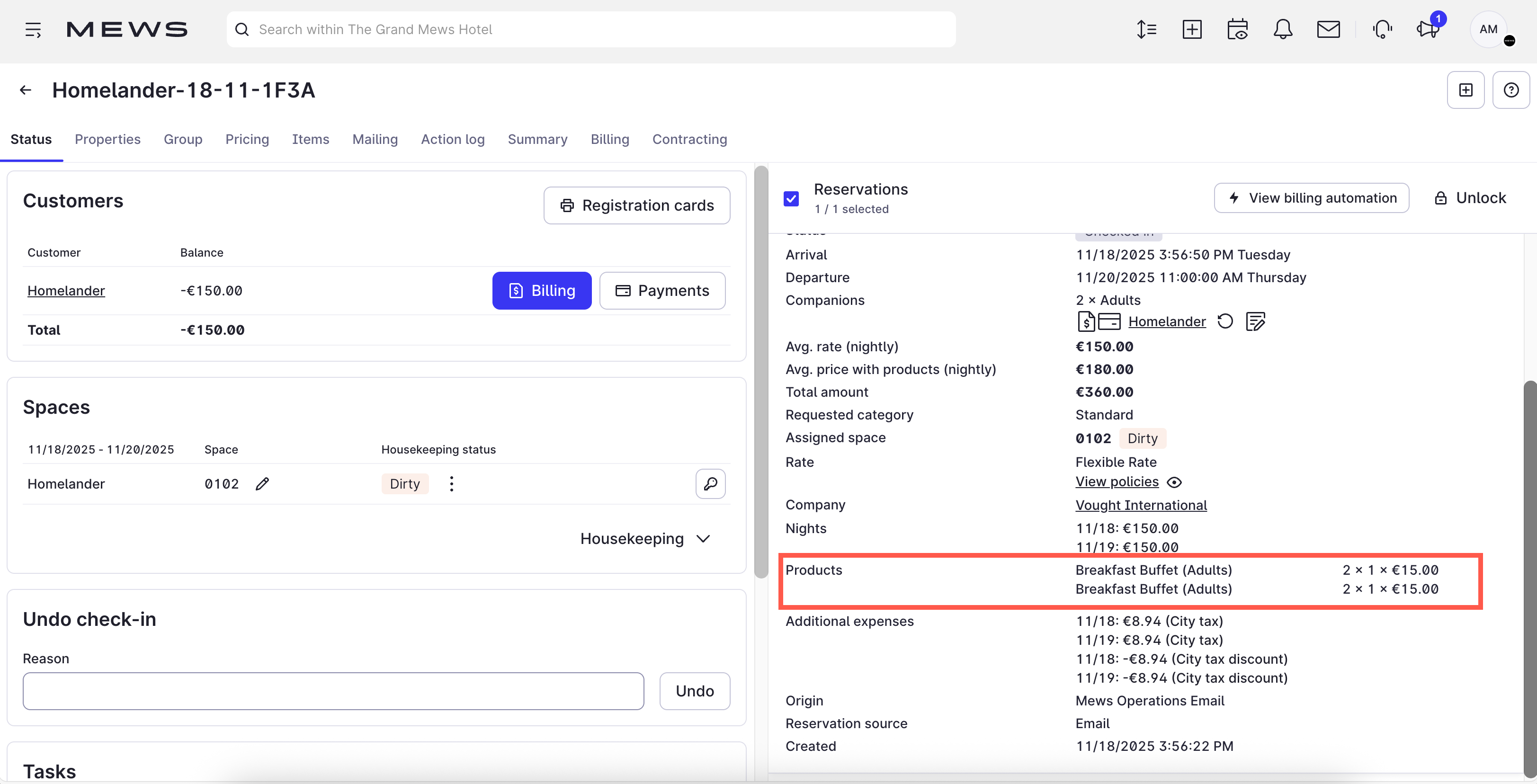Click the Mews logo
1537x784 pixels.
click(x=127, y=29)
